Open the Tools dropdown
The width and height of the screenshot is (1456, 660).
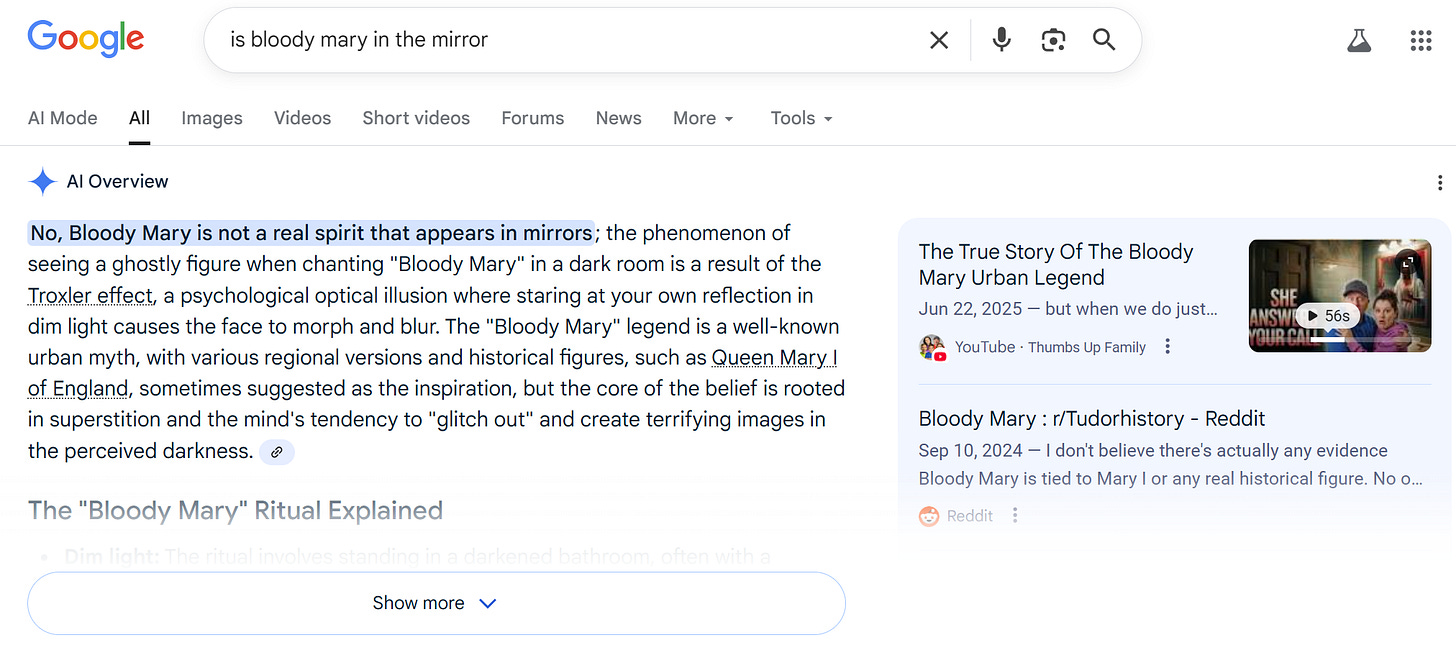[801, 118]
